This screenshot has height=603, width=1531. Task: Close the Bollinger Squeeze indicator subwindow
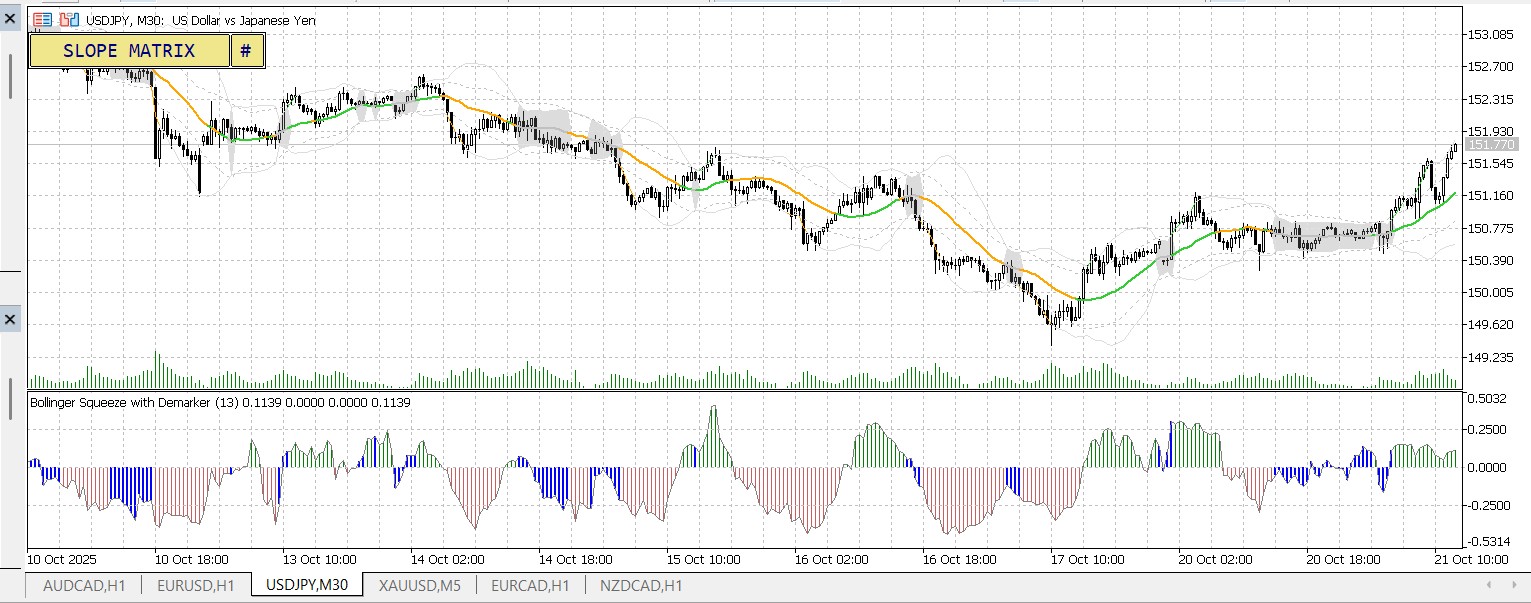(10, 319)
